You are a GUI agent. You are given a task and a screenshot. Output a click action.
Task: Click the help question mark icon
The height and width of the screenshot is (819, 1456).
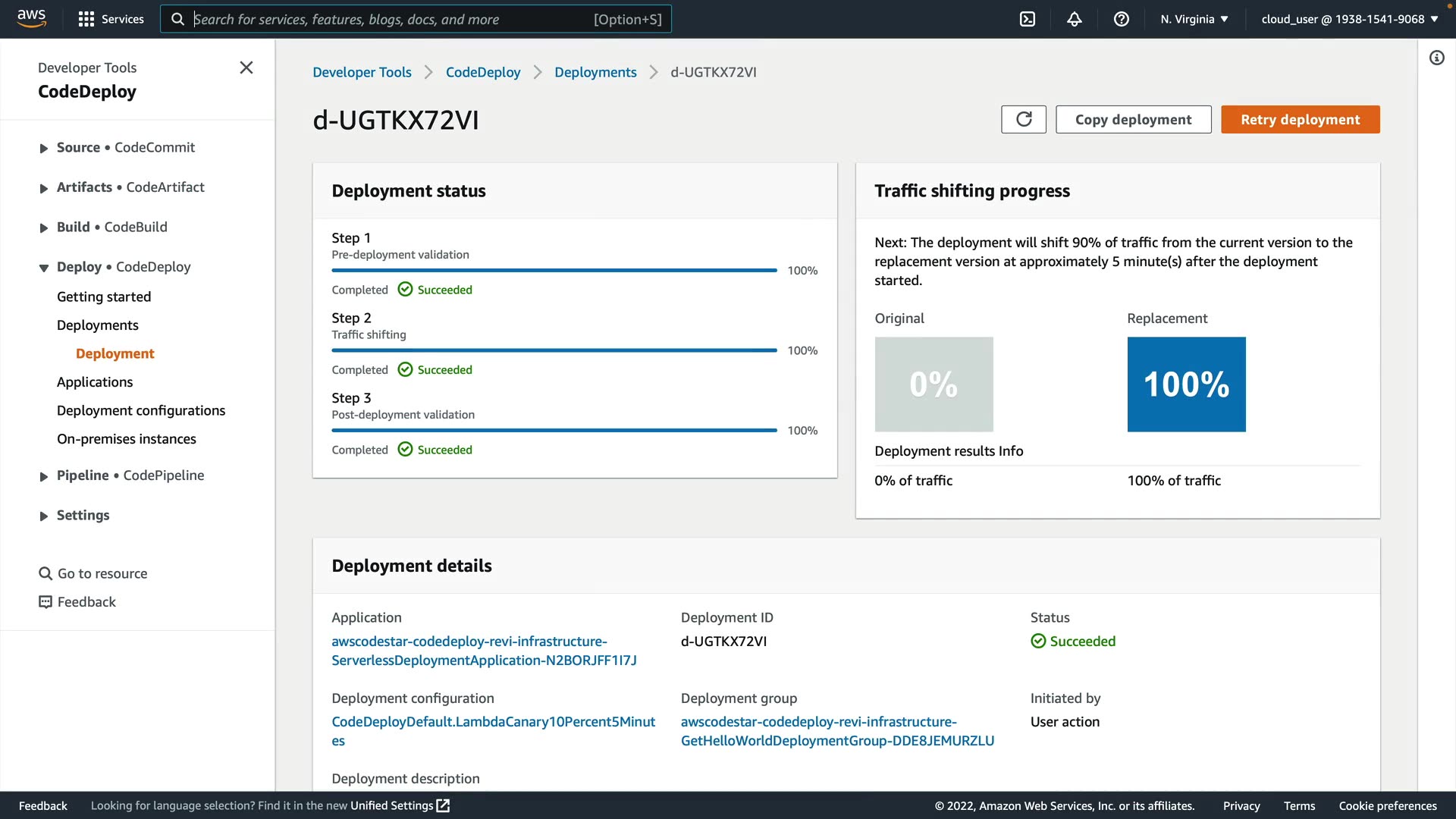click(1121, 19)
